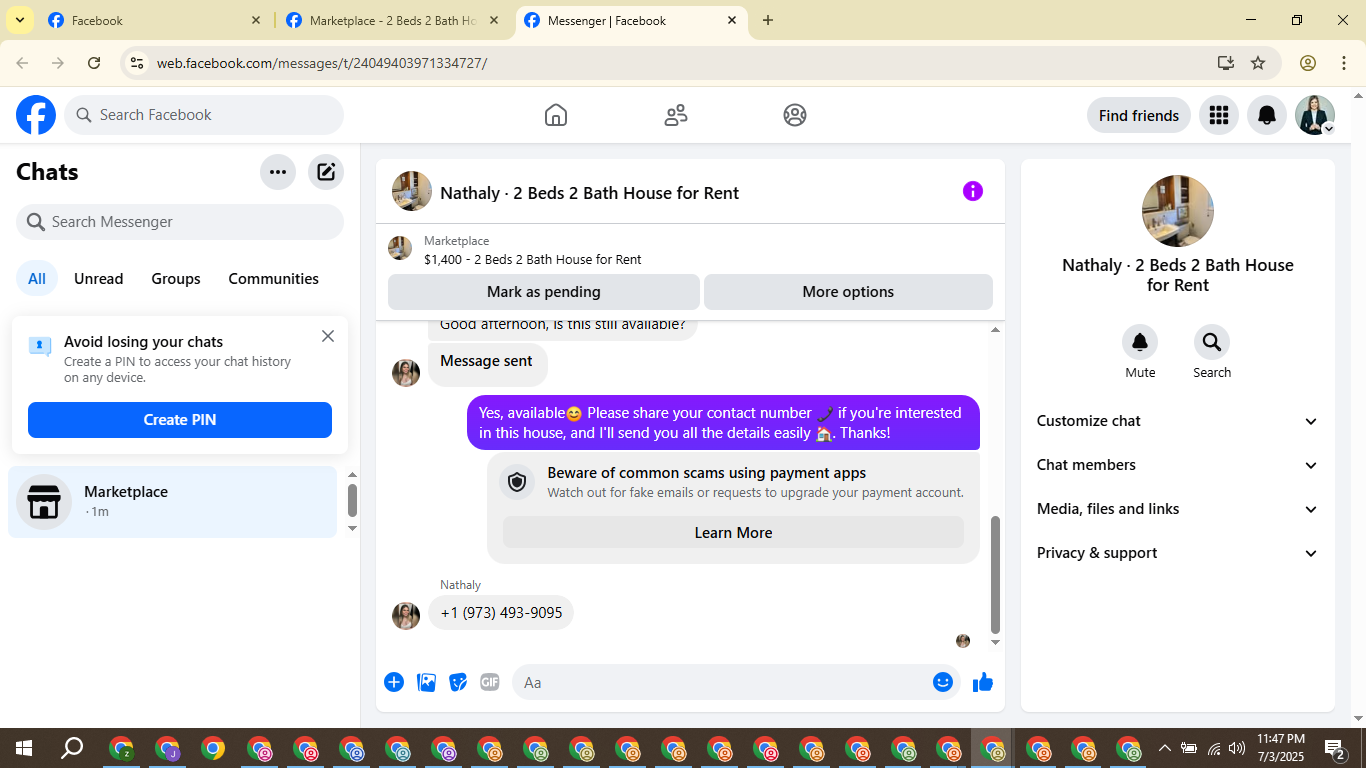Open Windows Start menu

coord(23,748)
